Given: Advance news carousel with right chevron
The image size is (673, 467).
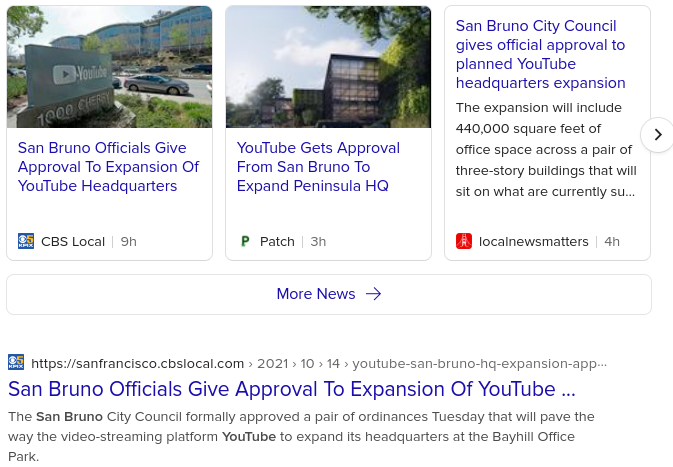Looking at the screenshot, I should click(x=658, y=135).
